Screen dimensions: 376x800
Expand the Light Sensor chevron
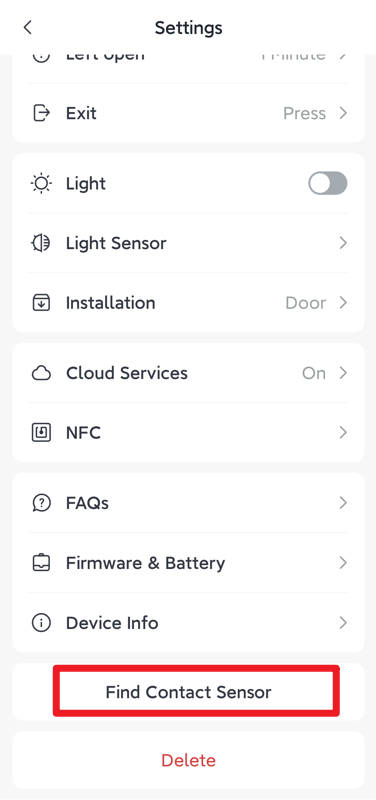click(x=343, y=243)
